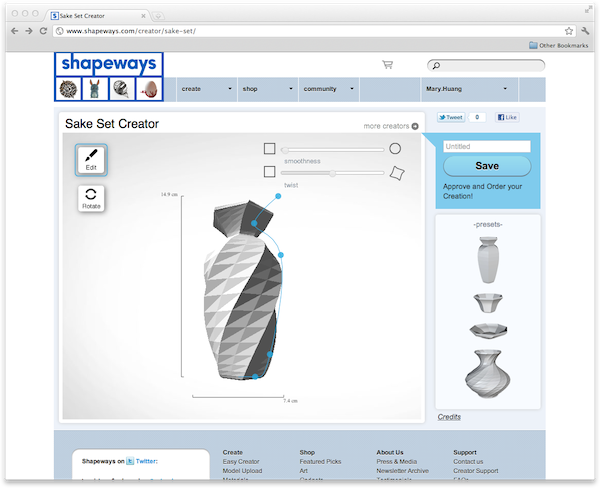This screenshot has height=488, width=600.
Task: Click the site search field
Action: (486, 65)
